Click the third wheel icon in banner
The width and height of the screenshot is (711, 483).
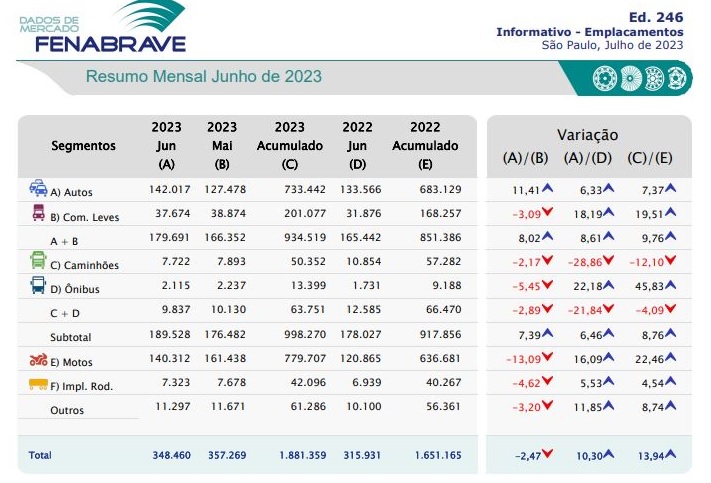click(x=654, y=78)
